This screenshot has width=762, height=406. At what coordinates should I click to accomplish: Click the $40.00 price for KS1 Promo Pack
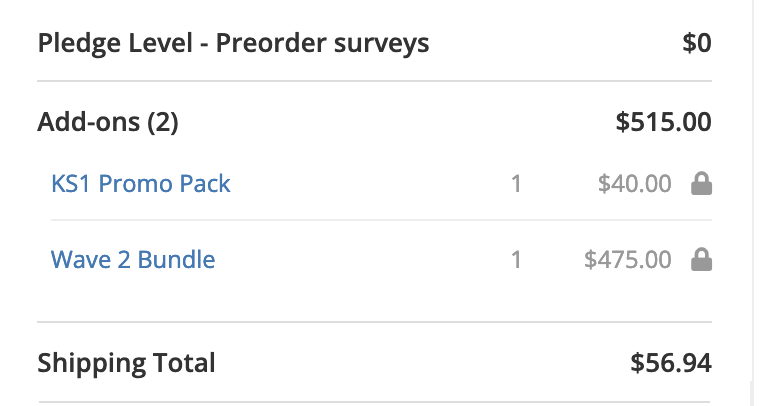click(635, 184)
